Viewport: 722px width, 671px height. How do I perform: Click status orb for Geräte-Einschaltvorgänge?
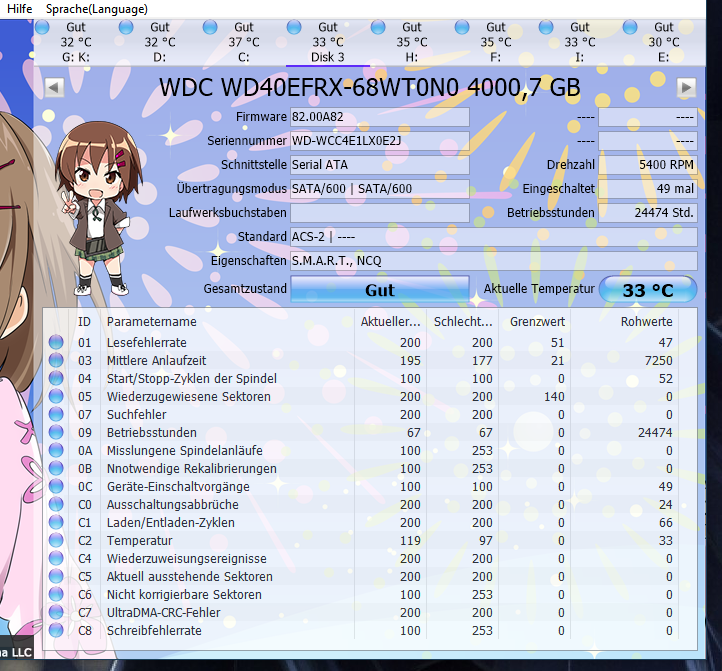click(x=56, y=486)
